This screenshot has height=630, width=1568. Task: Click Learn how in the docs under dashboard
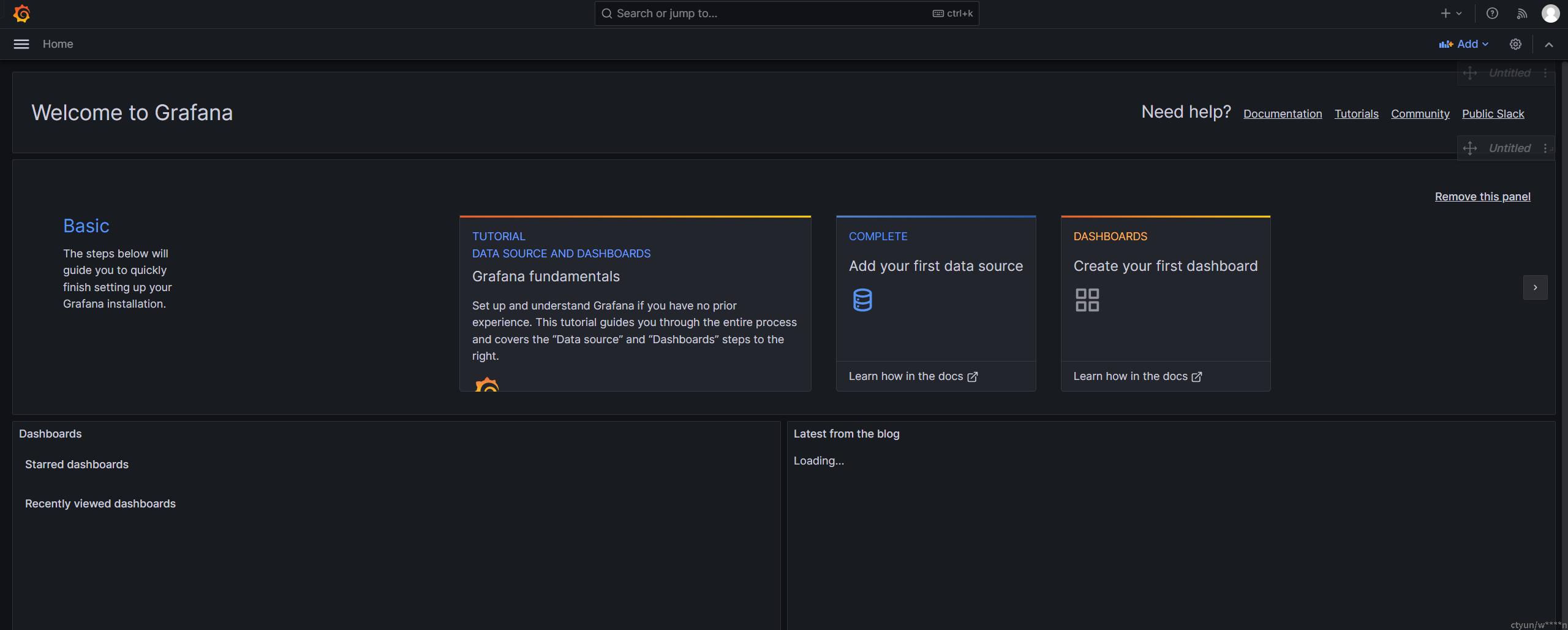coord(1137,376)
